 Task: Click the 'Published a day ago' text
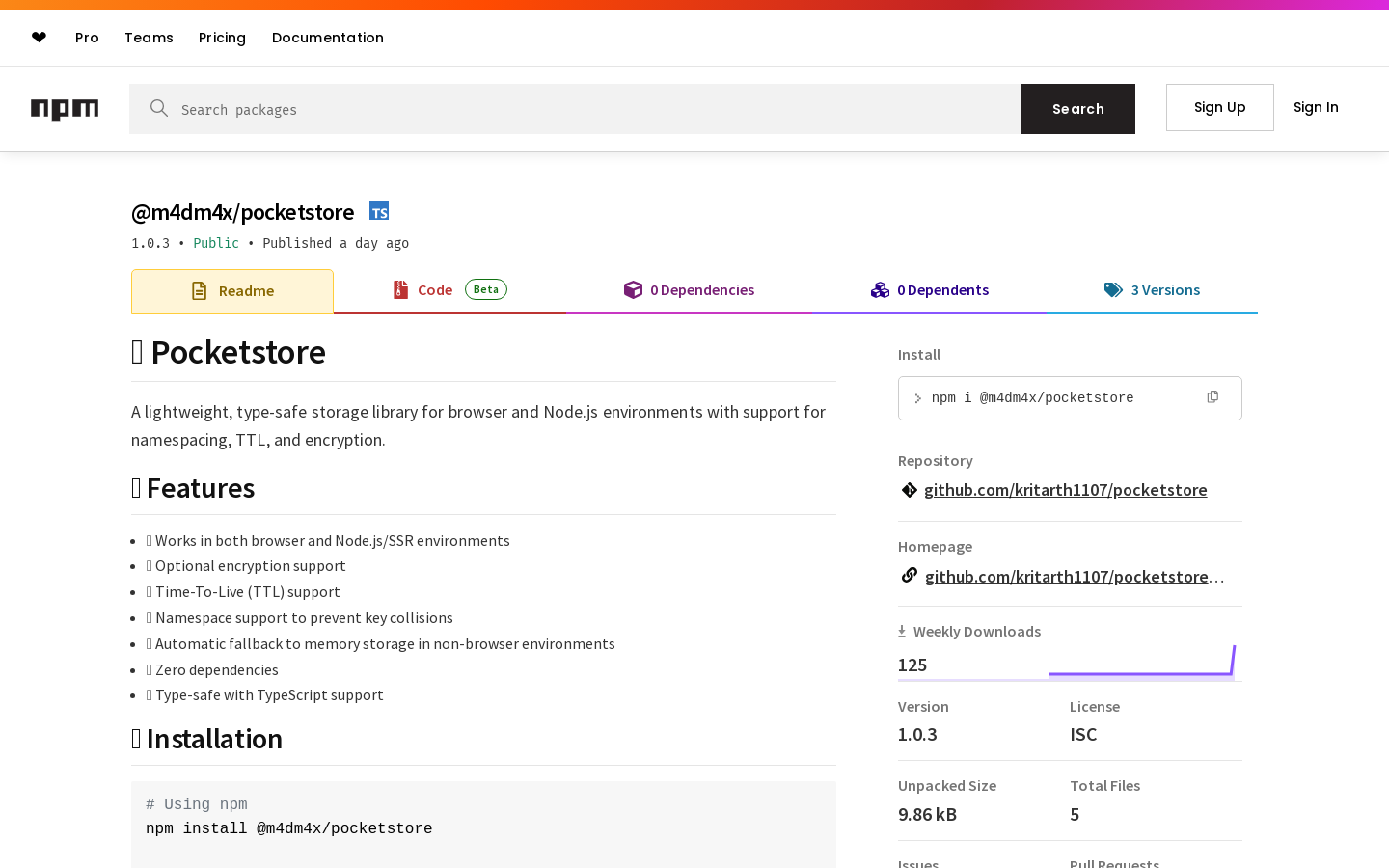(x=336, y=243)
